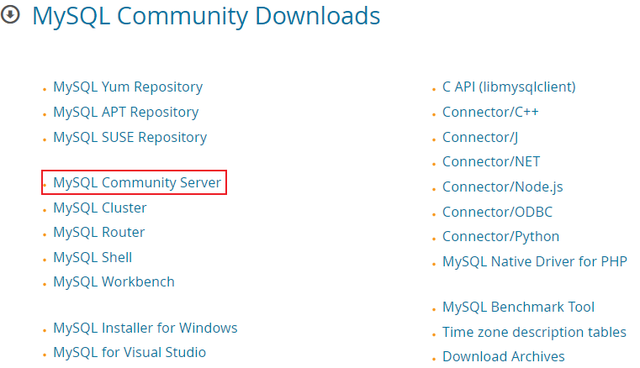The image size is (640, 368).
Task: Select the MySQL Community Server link
Action: 137,182
